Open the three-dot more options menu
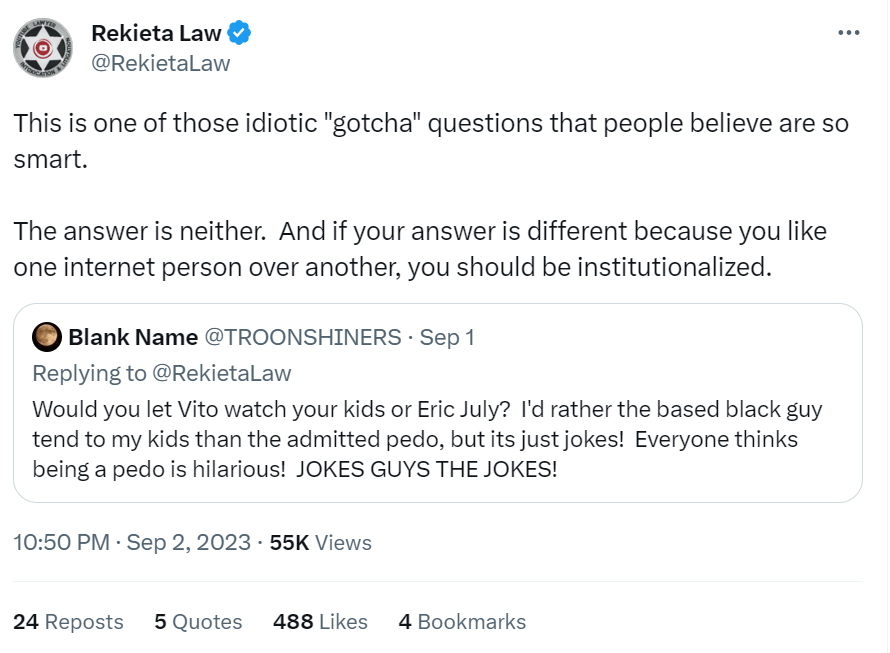 click(x=849, y=33)
